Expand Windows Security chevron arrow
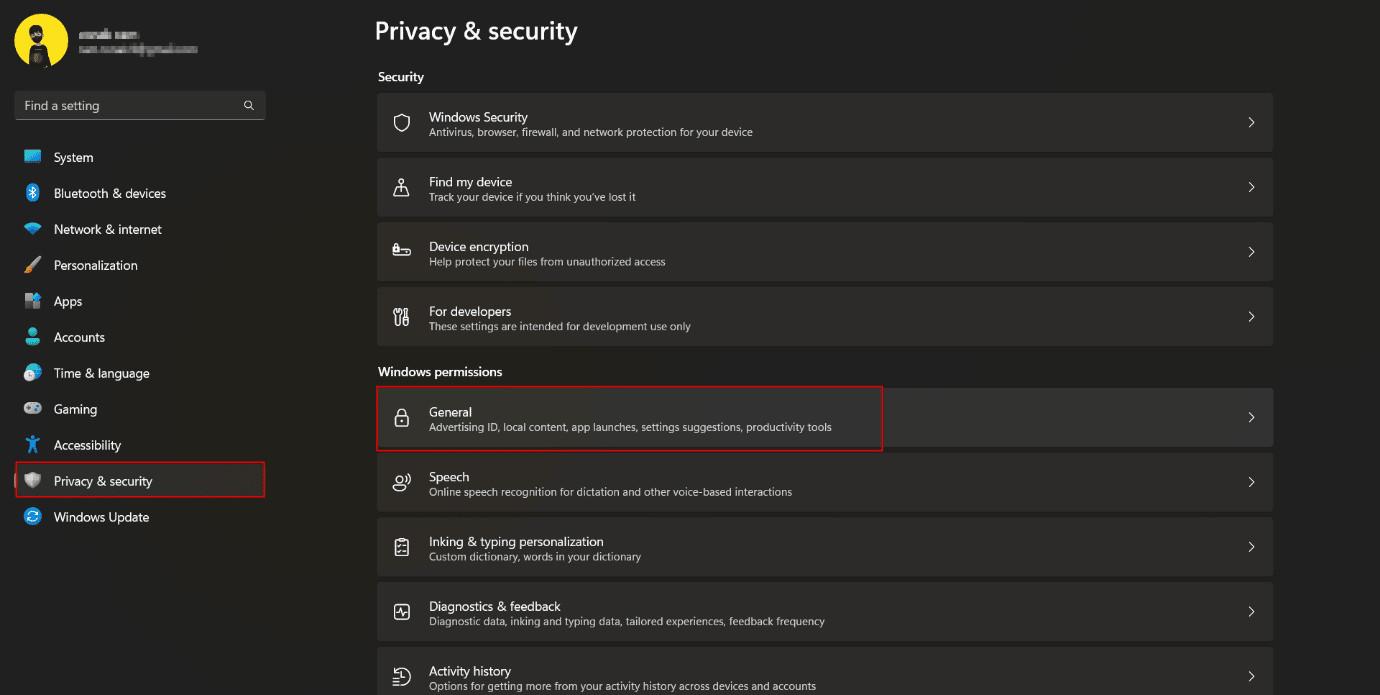Image resolution: width=1380 pixels, height=695 pixels. (1251, 122)
